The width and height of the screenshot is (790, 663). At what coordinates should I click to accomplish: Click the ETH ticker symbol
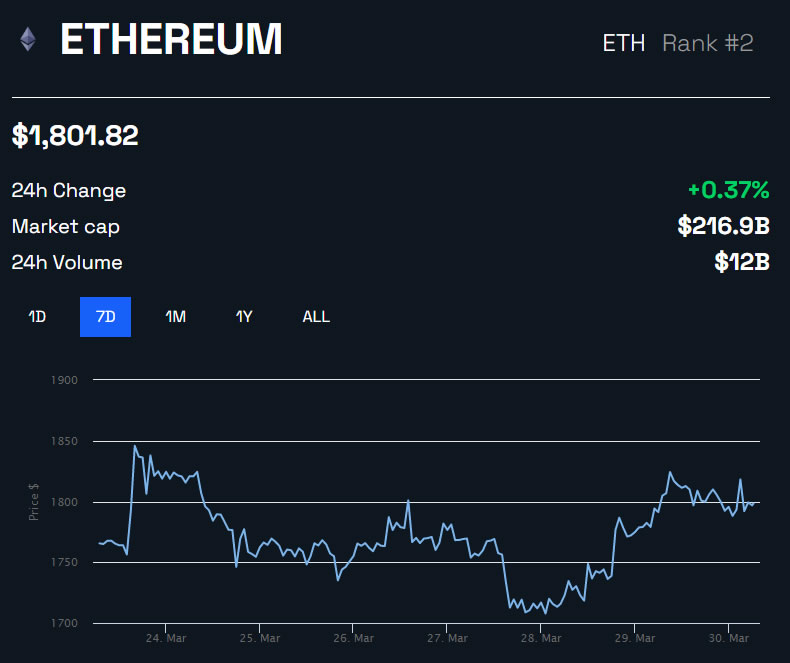coord(626,43)
